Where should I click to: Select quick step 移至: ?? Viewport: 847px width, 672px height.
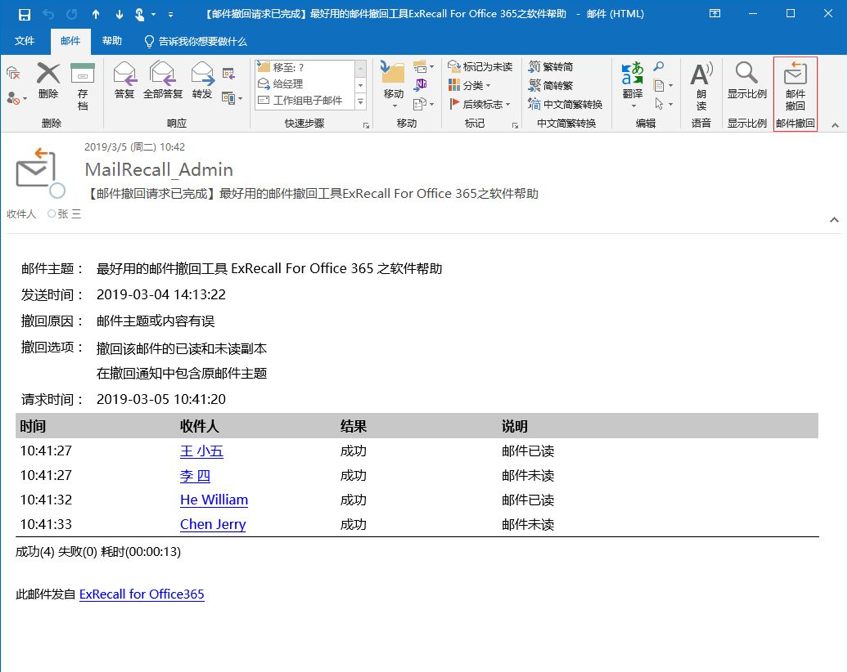pos(305,68)
